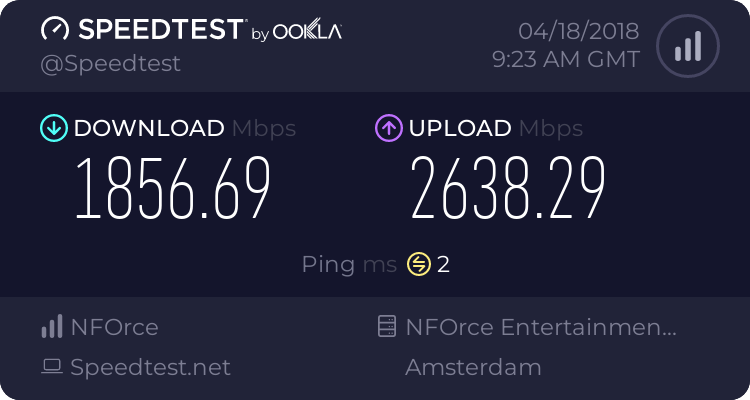The height and width of the screenshot is (400, 750).
Task: Click the laptop icon beside Speedtest.net
Action: (x=52, y=367)
